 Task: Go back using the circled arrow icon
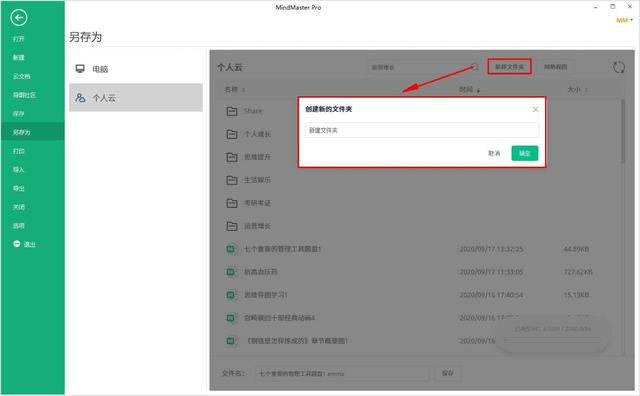pyautogui.click(x=19, y=18)
